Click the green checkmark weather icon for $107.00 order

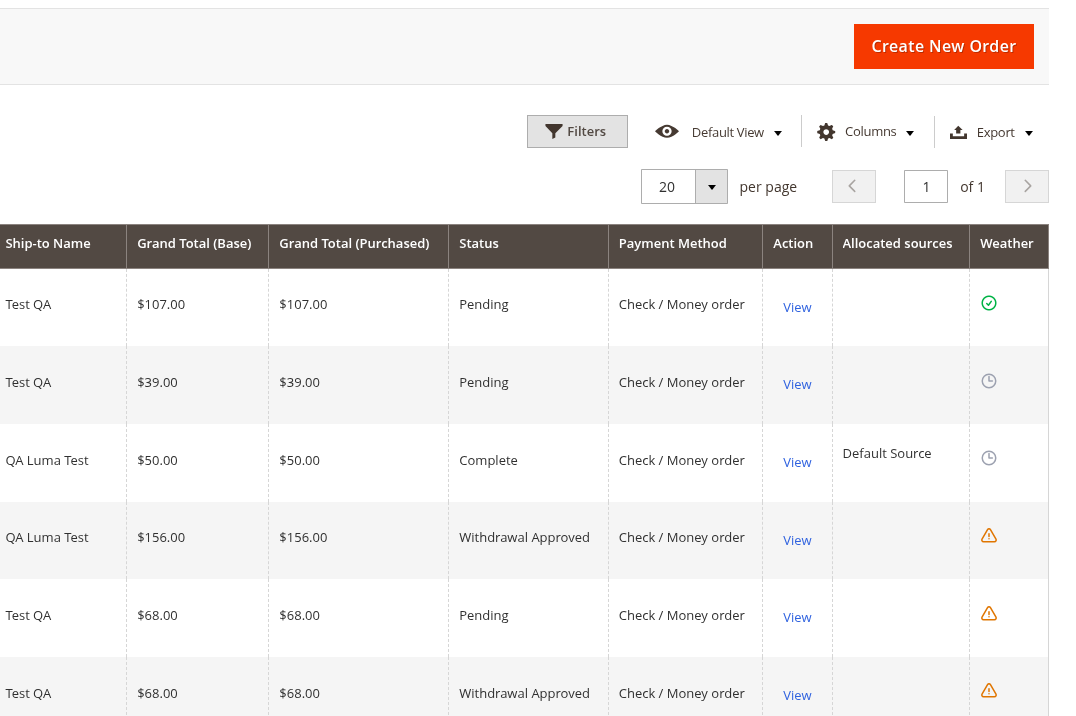pos(989,303)
